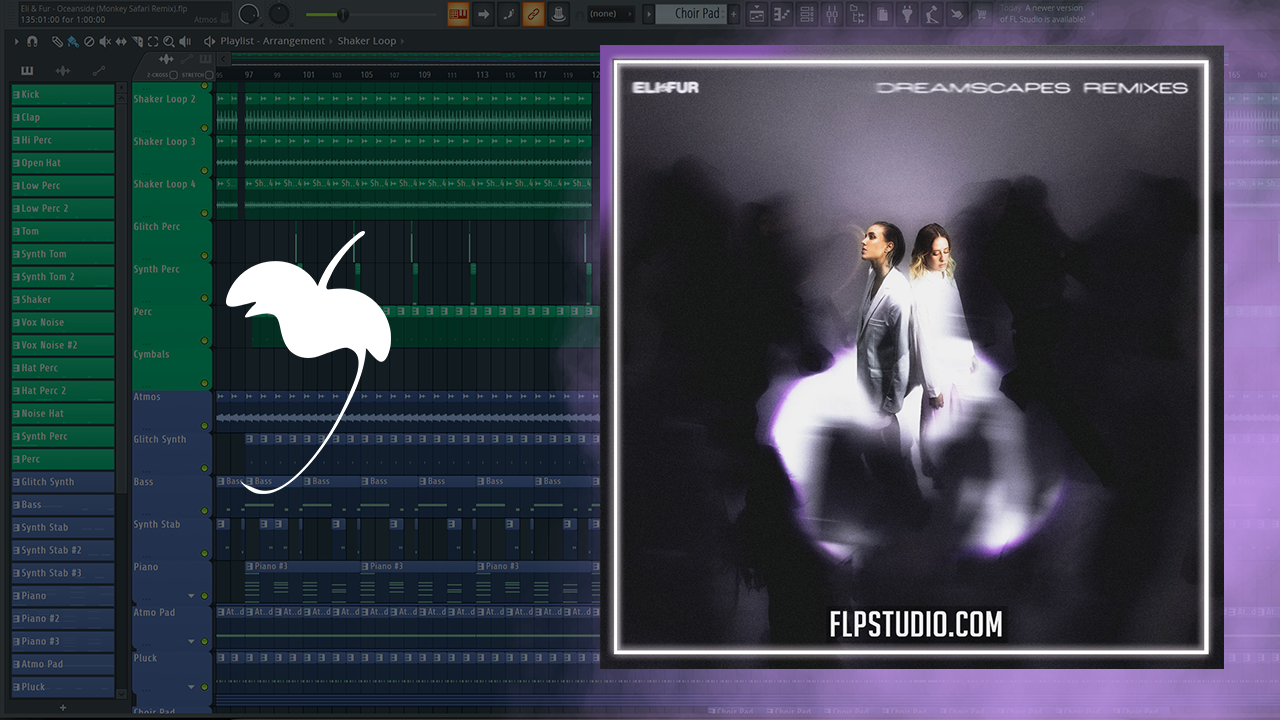Select the Zoom magnifier tool
The image size is (1280, 720).
click(x=169, y=41)
